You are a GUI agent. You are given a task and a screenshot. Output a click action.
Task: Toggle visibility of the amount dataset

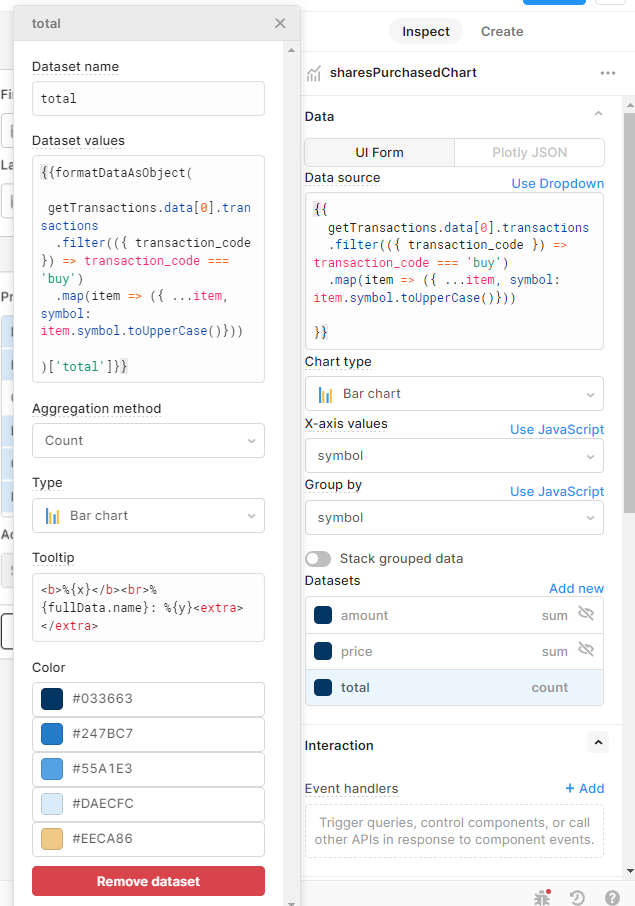tap(586, 614)
